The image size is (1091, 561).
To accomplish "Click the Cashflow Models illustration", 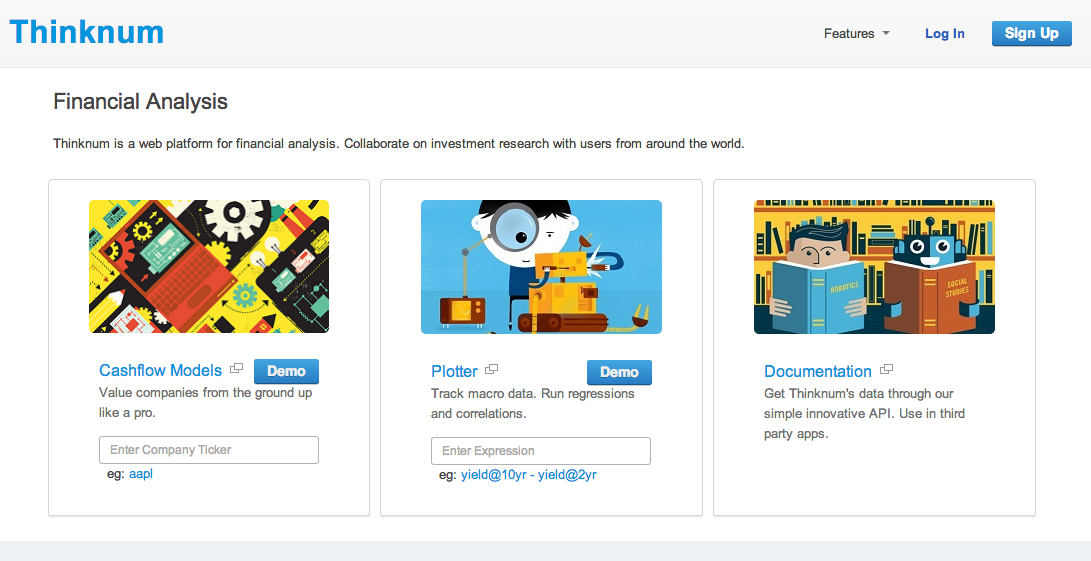I will [209, 266].
